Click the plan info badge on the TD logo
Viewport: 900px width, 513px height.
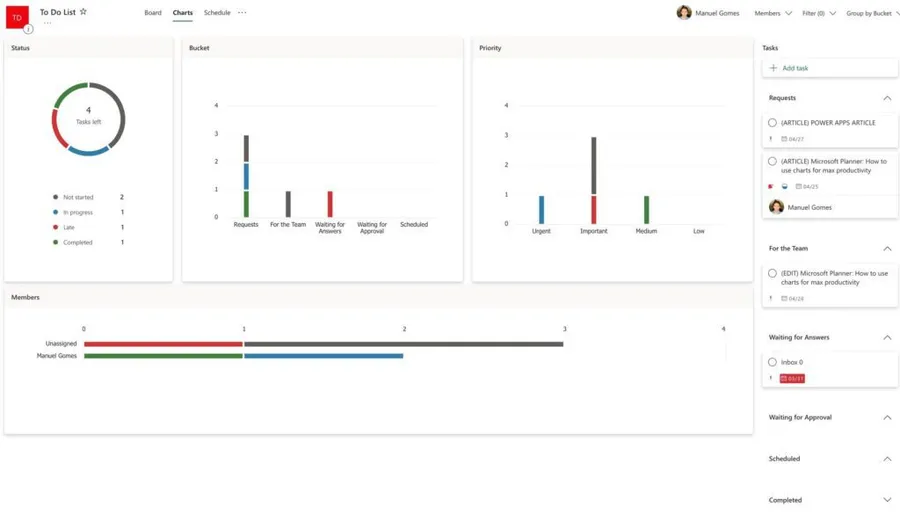(28, 29)
